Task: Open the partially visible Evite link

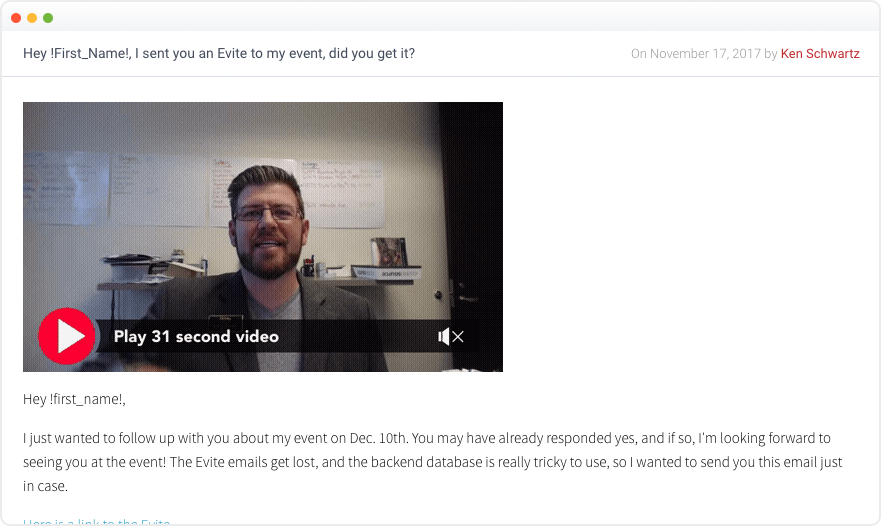Action: pos(96,522)
